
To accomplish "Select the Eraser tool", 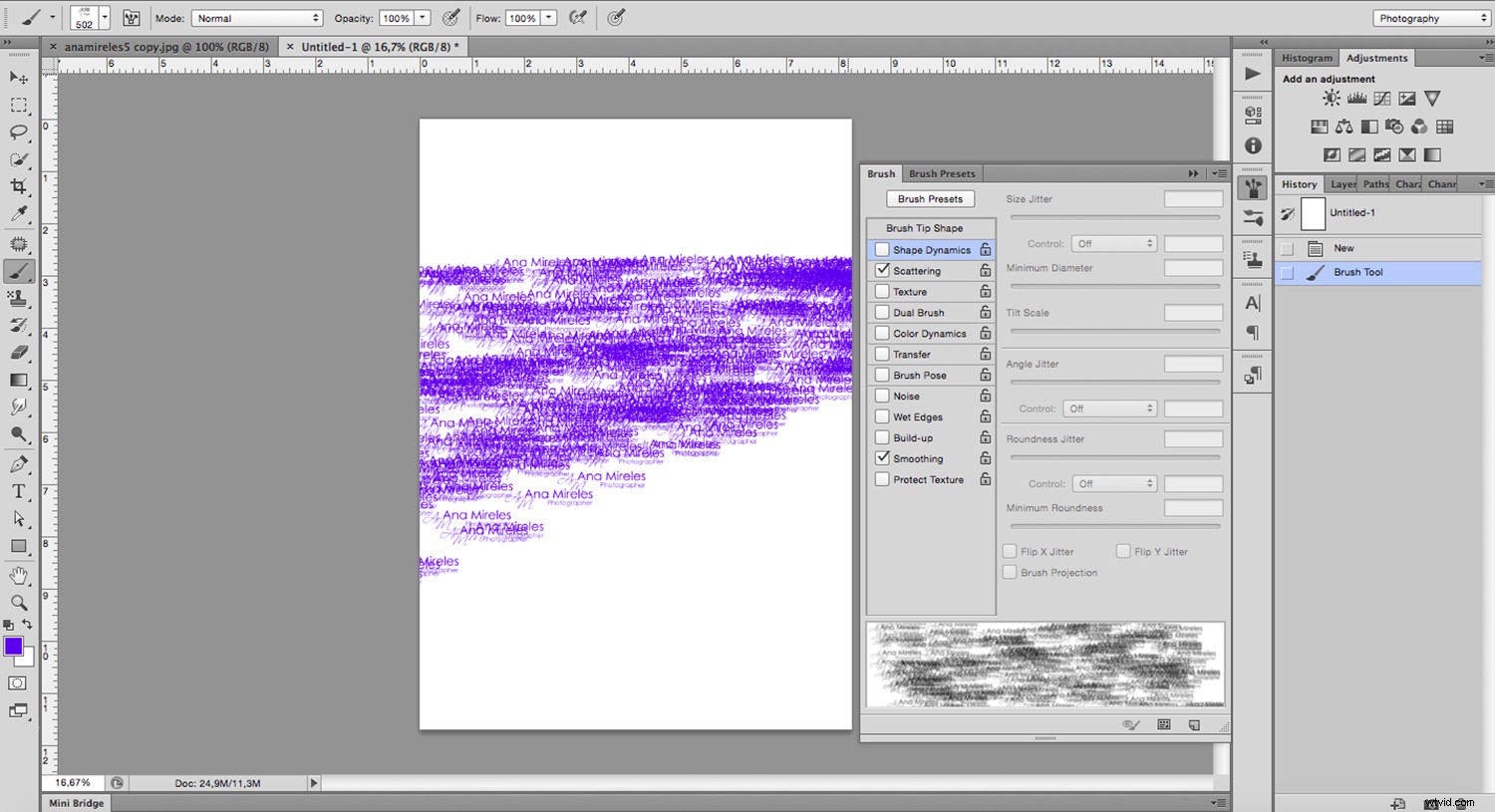I will pyautogui.click(x=18, y=351).
